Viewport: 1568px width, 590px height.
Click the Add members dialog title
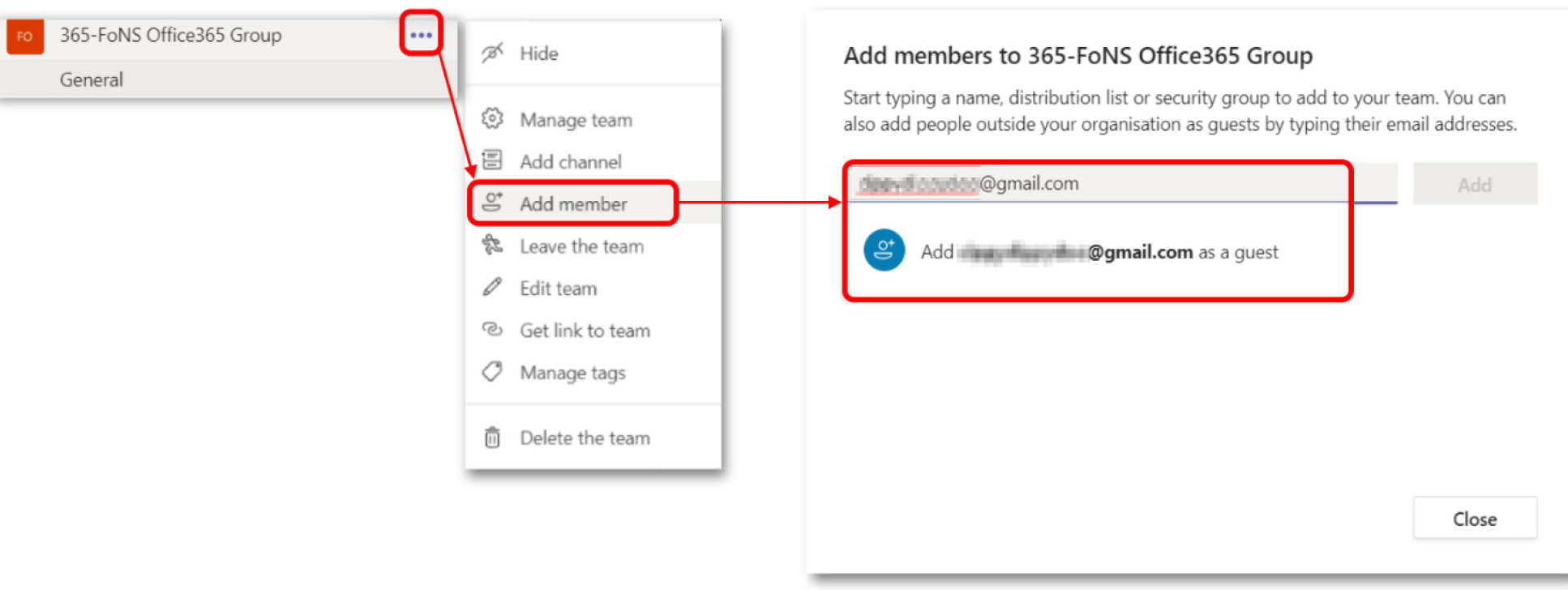coord(1077,56)
